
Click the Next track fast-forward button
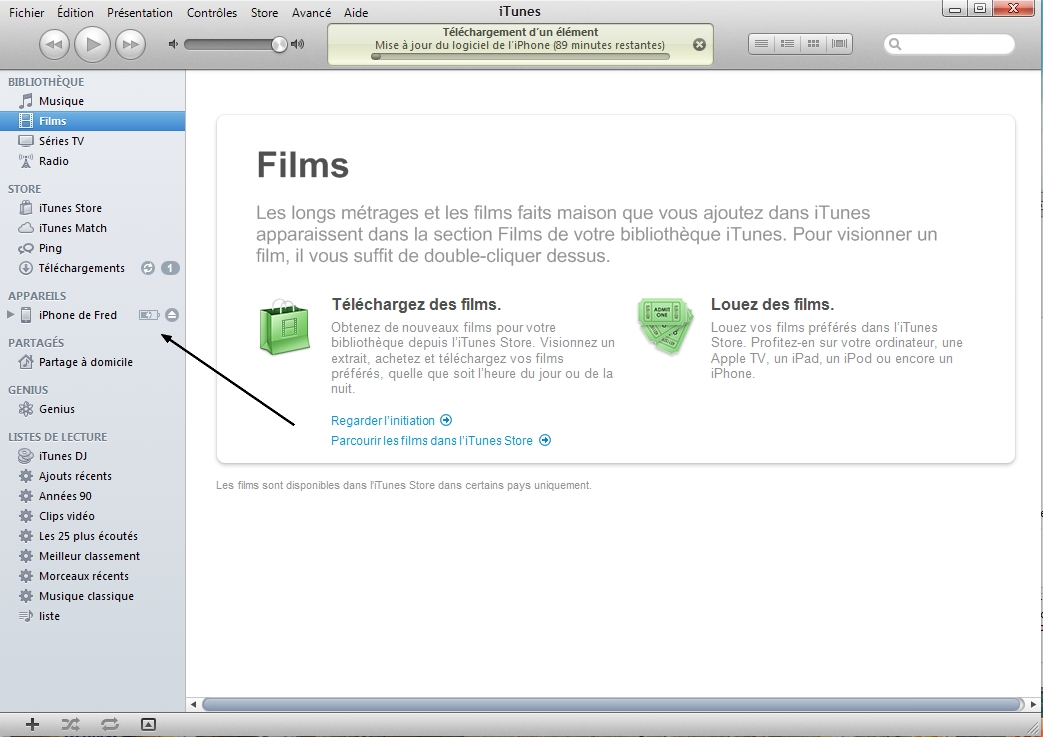click(130, 45)
